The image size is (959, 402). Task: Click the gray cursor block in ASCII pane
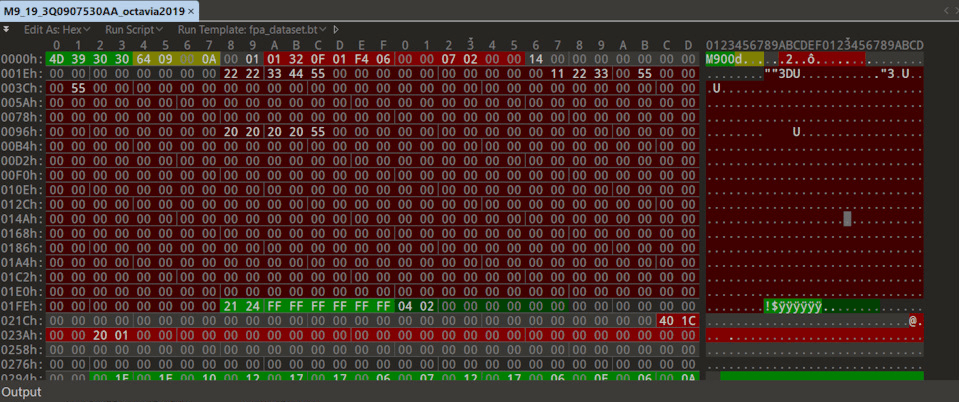(x=847, y=218)
